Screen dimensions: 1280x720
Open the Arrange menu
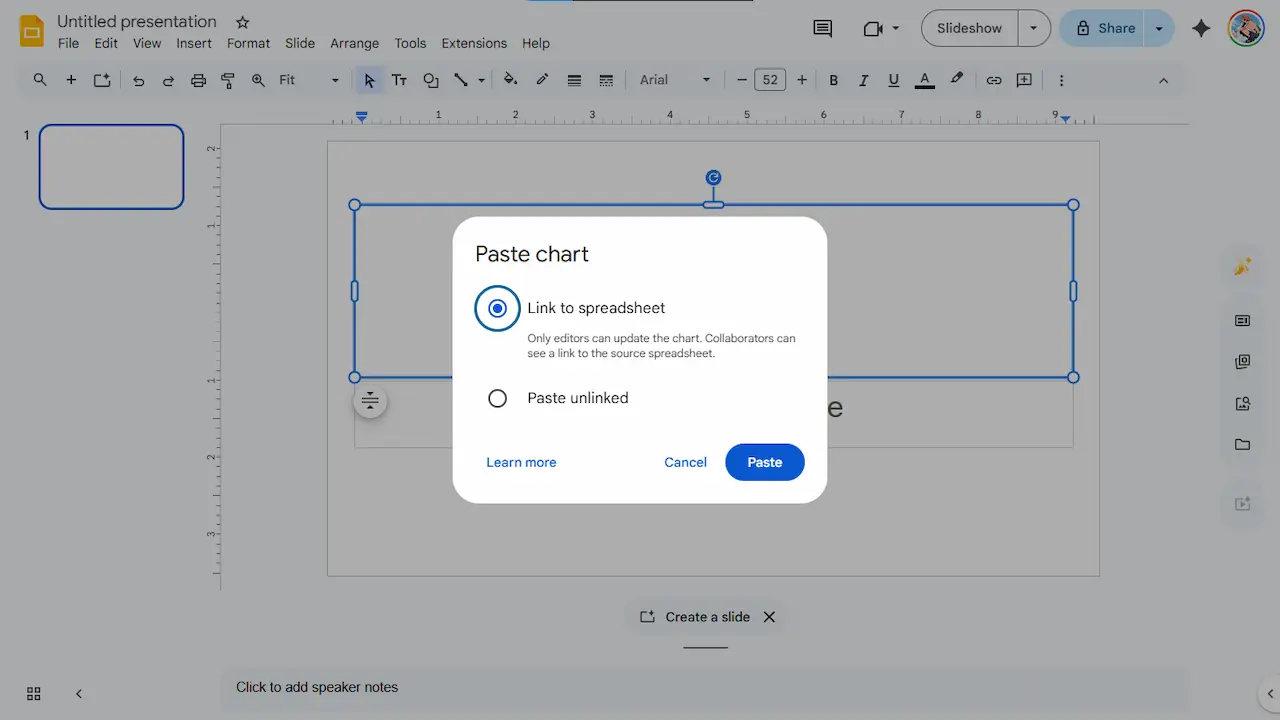355,43
